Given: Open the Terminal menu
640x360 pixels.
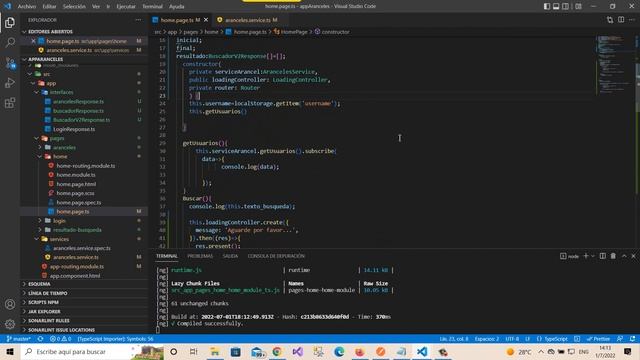Looking at the screenshot, I should (152, 6).
